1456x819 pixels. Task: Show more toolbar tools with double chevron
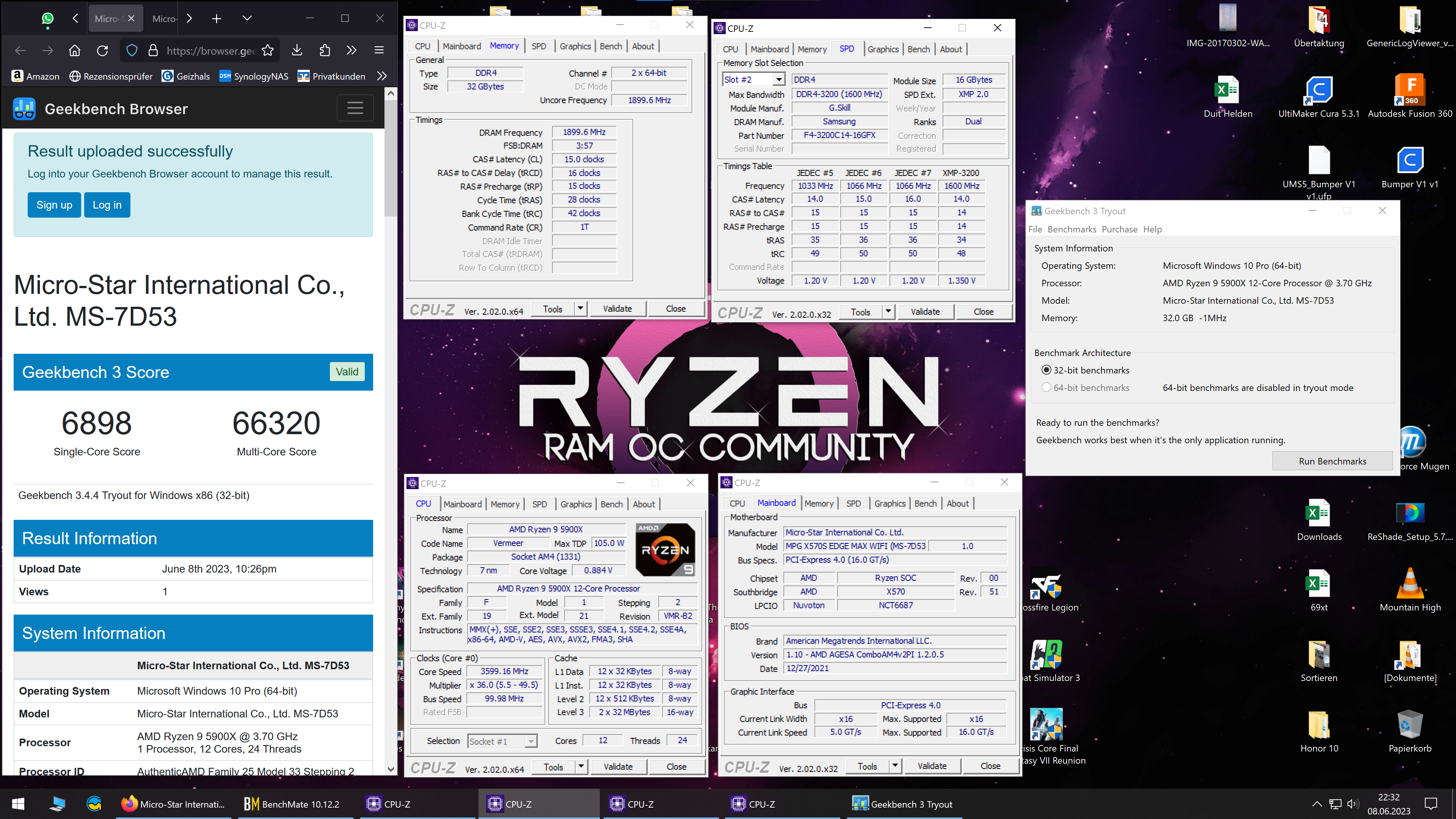[351, 50]
